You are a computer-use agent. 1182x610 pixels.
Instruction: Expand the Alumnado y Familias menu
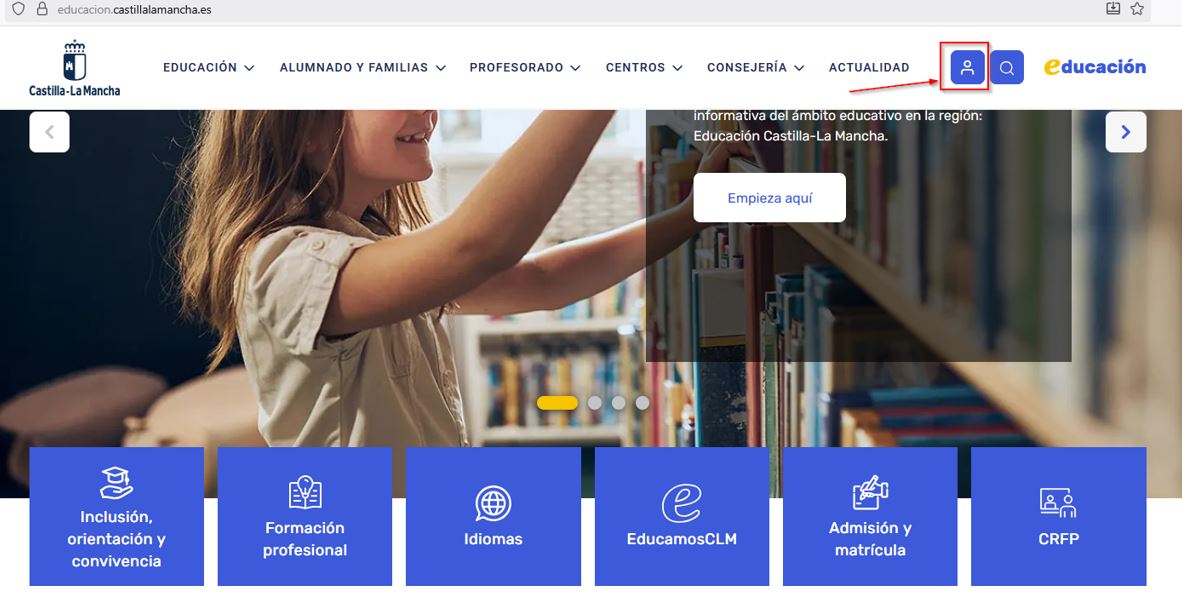363,67
